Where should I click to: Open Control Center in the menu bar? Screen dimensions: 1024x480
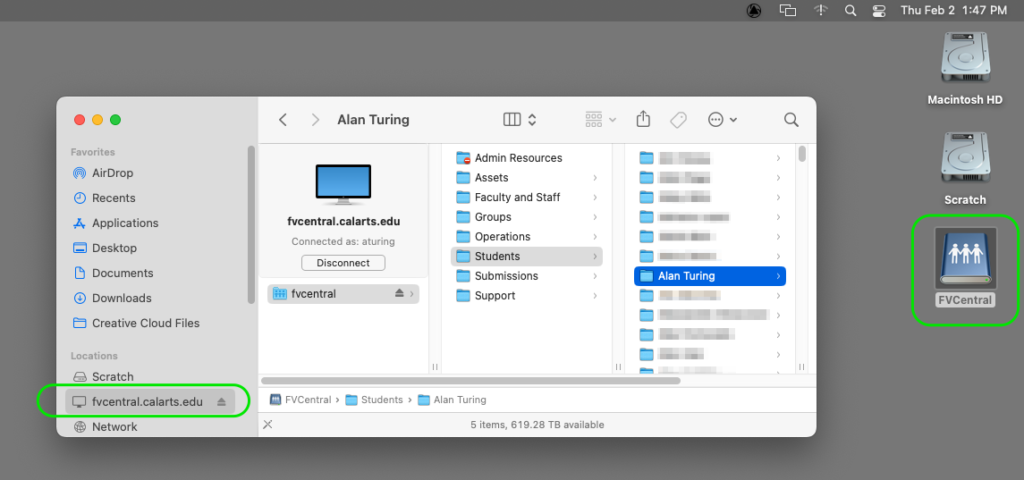[879, 10]
